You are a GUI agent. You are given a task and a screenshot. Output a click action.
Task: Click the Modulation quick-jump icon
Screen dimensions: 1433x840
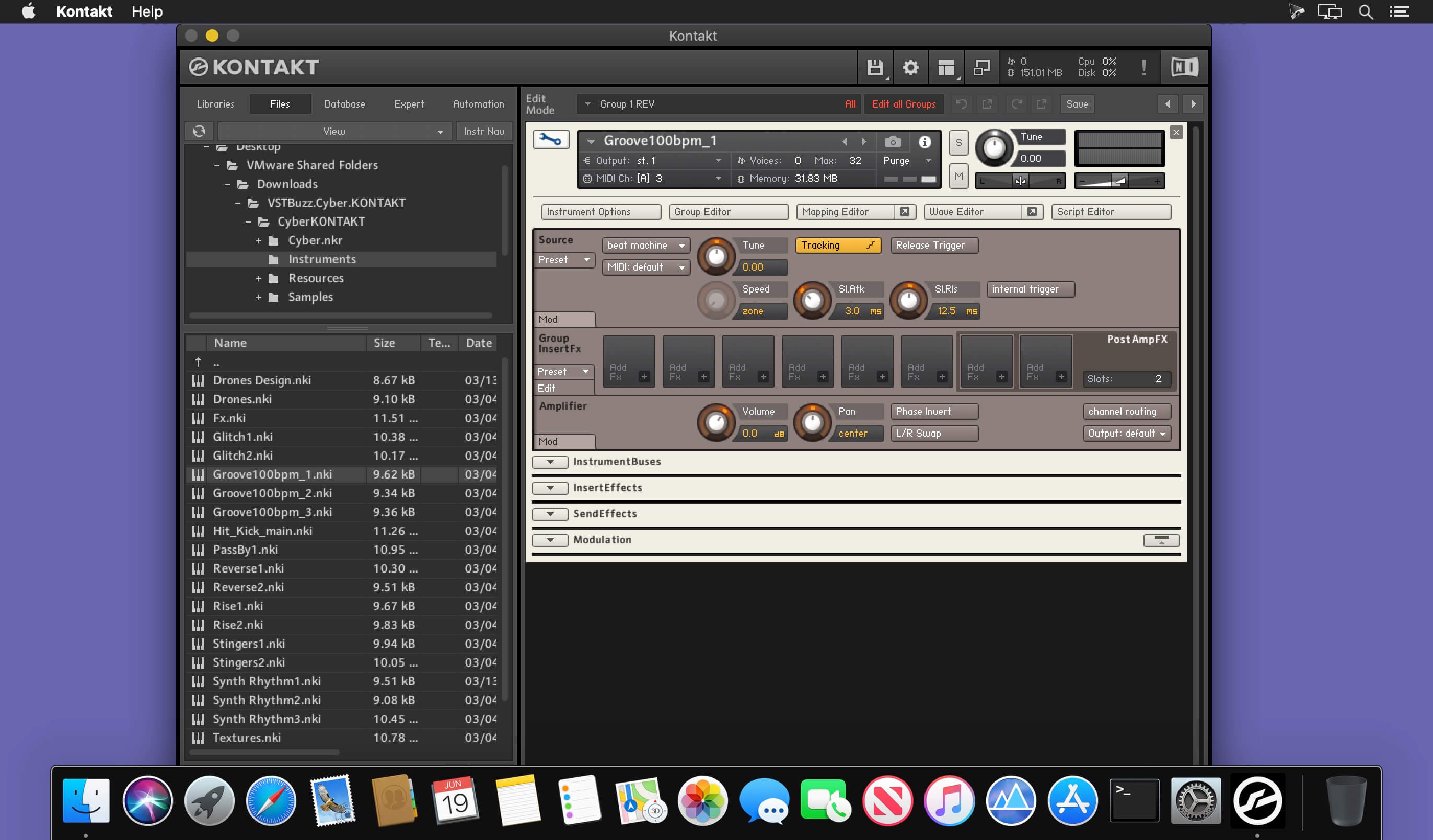pyautogui.click(x=1161, y=540)
